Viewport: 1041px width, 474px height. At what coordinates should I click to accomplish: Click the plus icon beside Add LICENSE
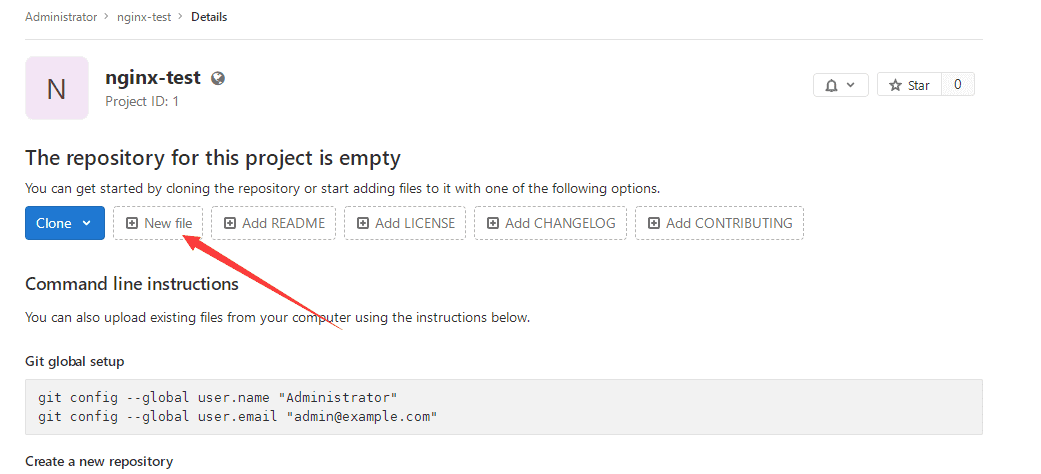click(x=362, y=223)
